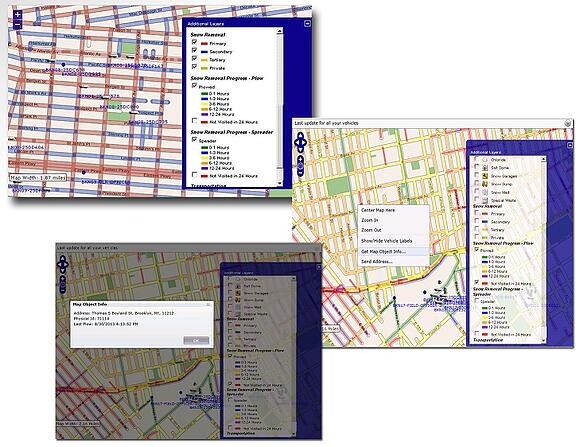Pan right arrow in right map window
Image resolution: width=580 pixels, height=447 pixels.
pos(305,142)
